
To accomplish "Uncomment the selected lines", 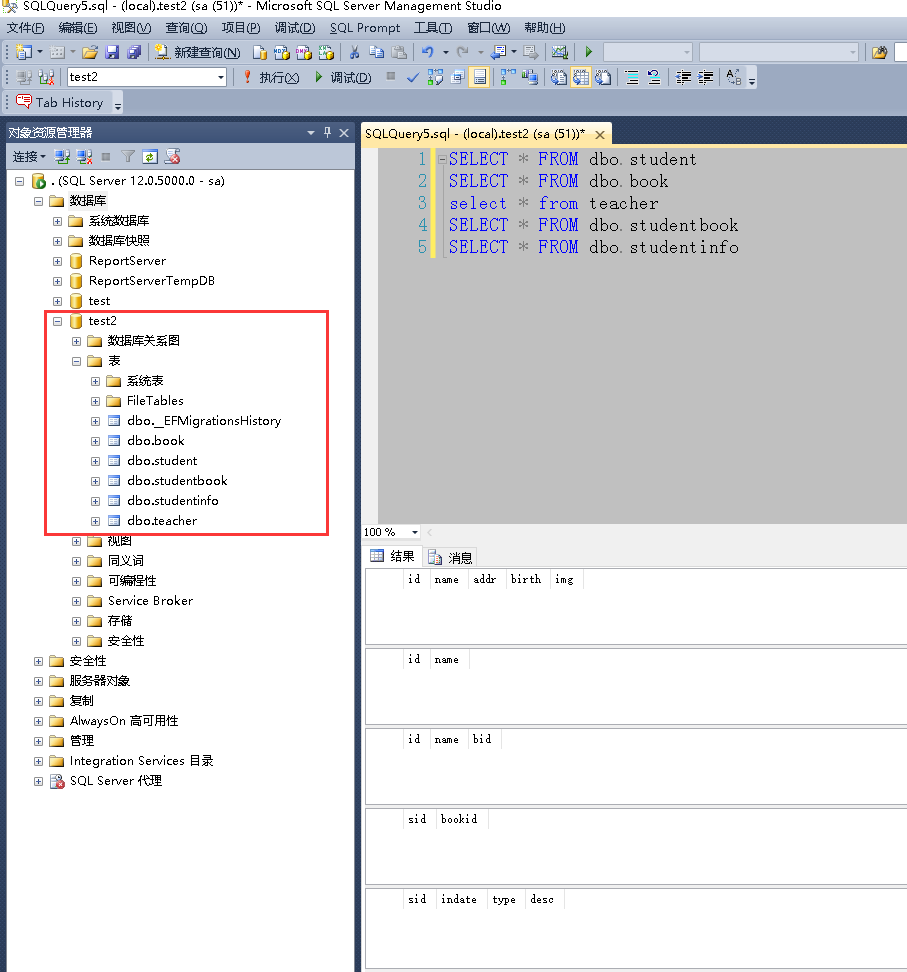I will click(654, 77).
